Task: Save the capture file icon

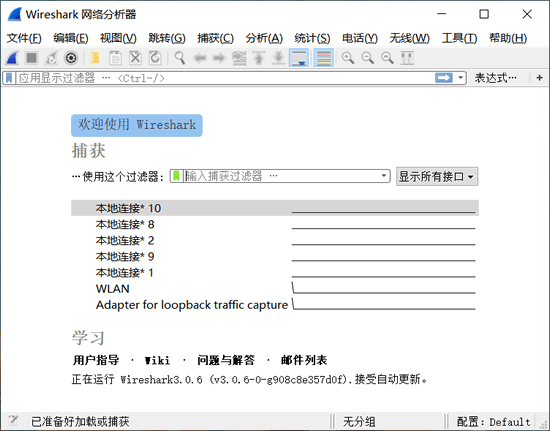Action: pos(115,58)
